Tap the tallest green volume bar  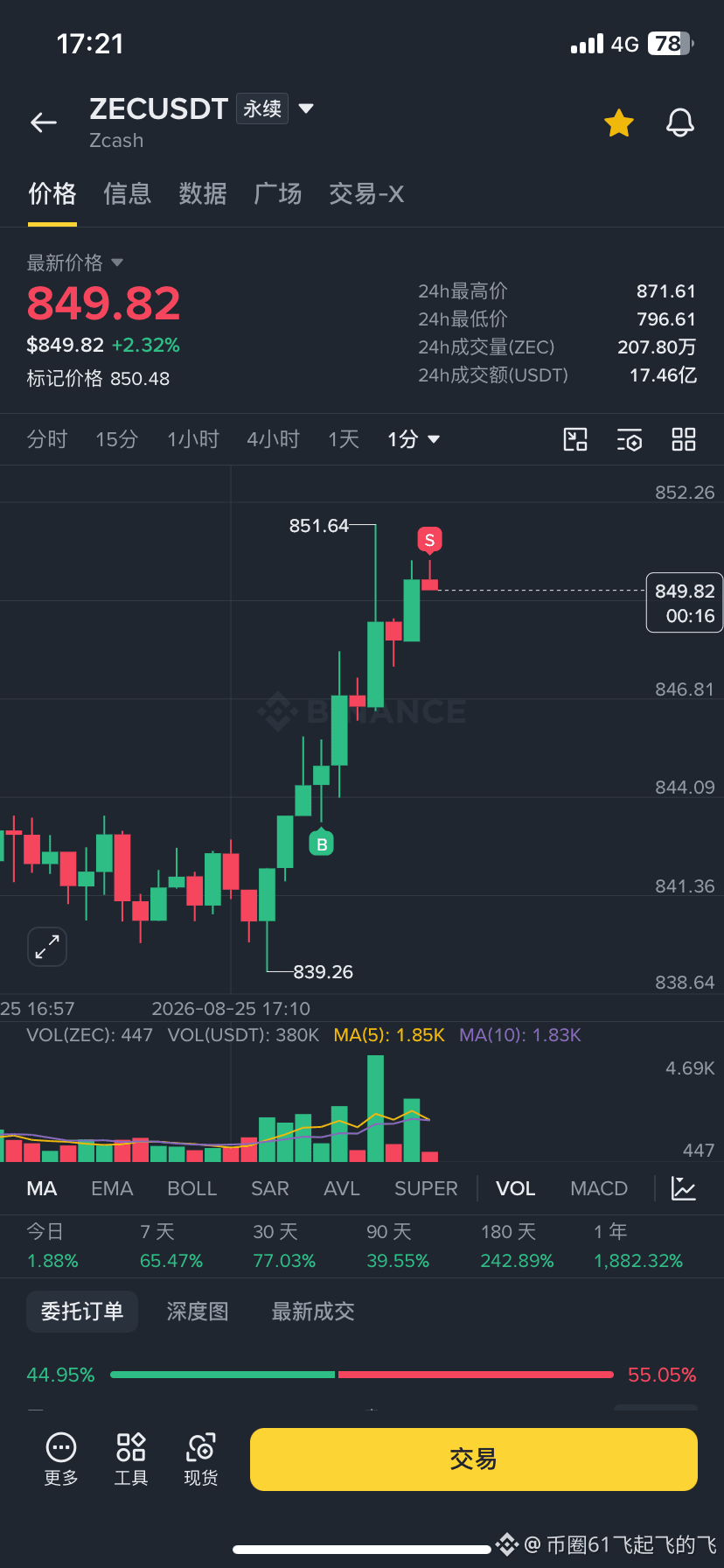376,1109
